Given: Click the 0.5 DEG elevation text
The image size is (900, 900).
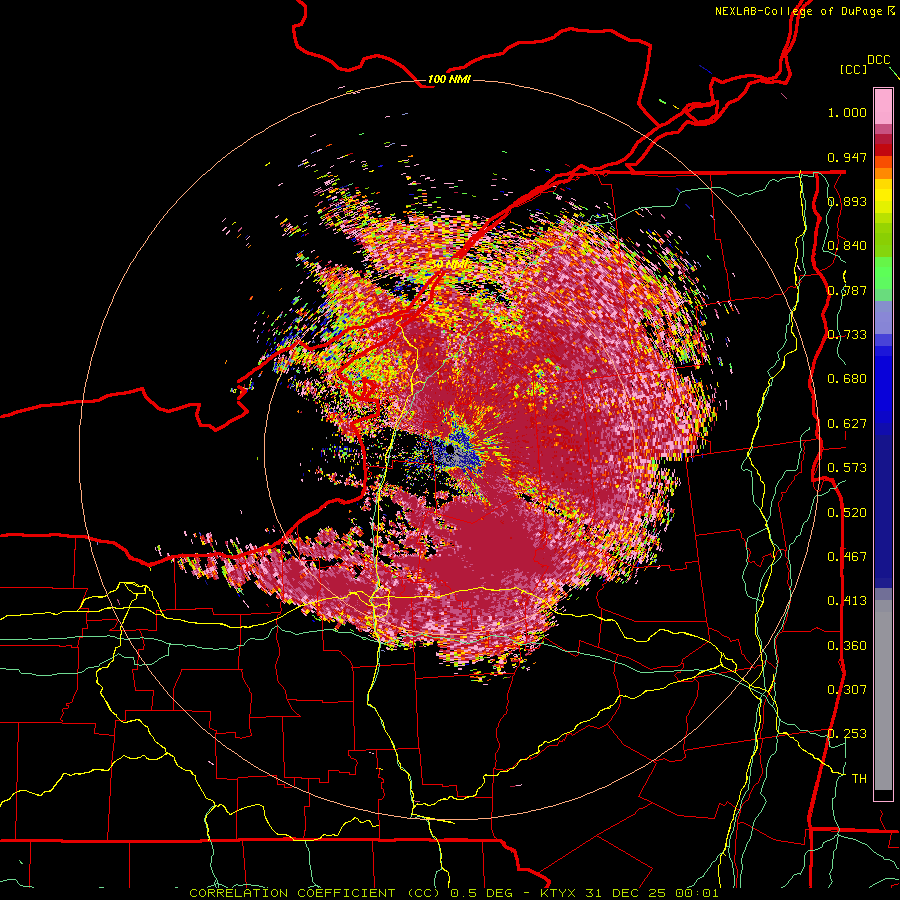Looking at the screenshot, I should (483, 893).
